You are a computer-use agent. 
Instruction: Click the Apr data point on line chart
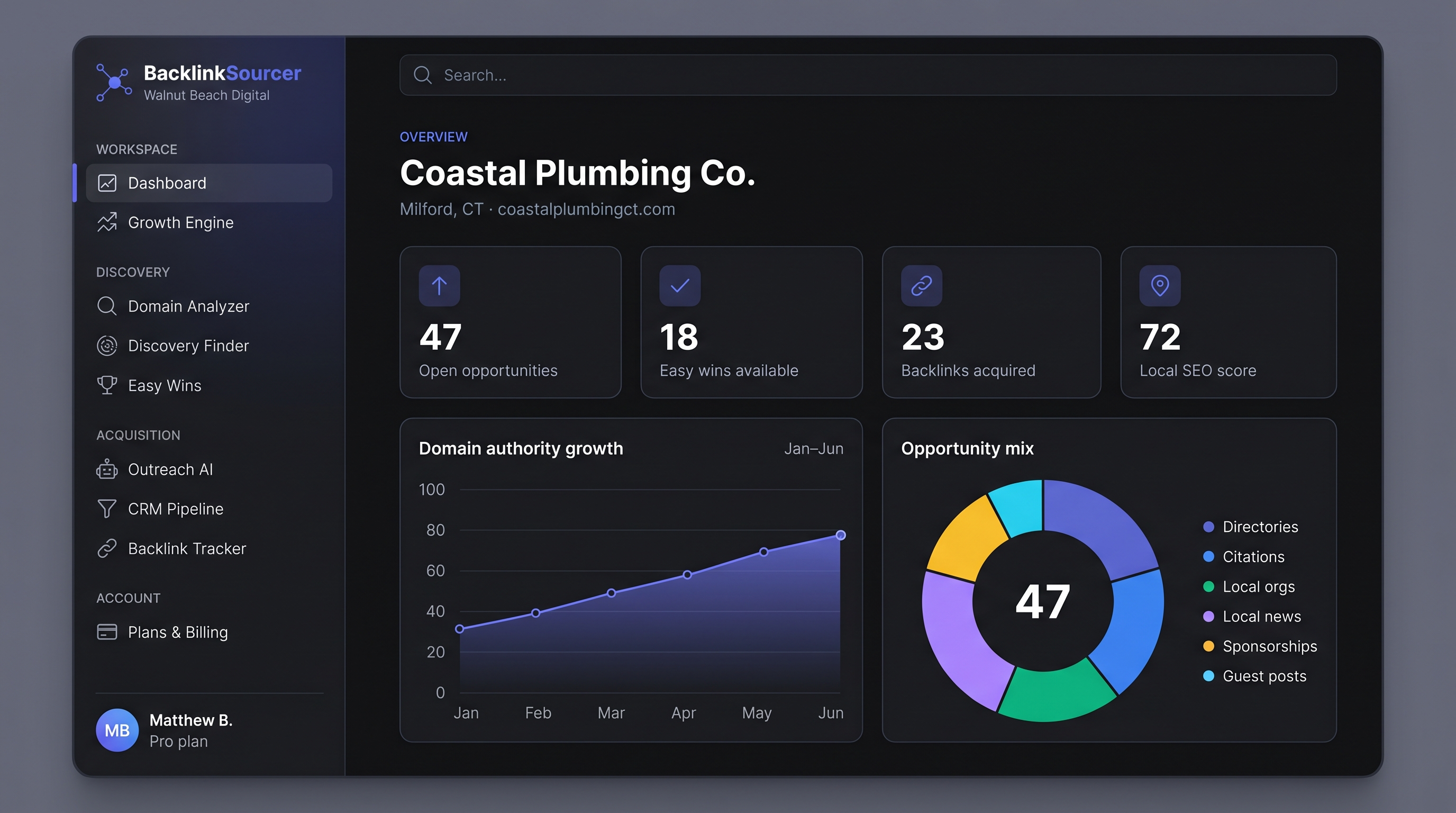687,574
